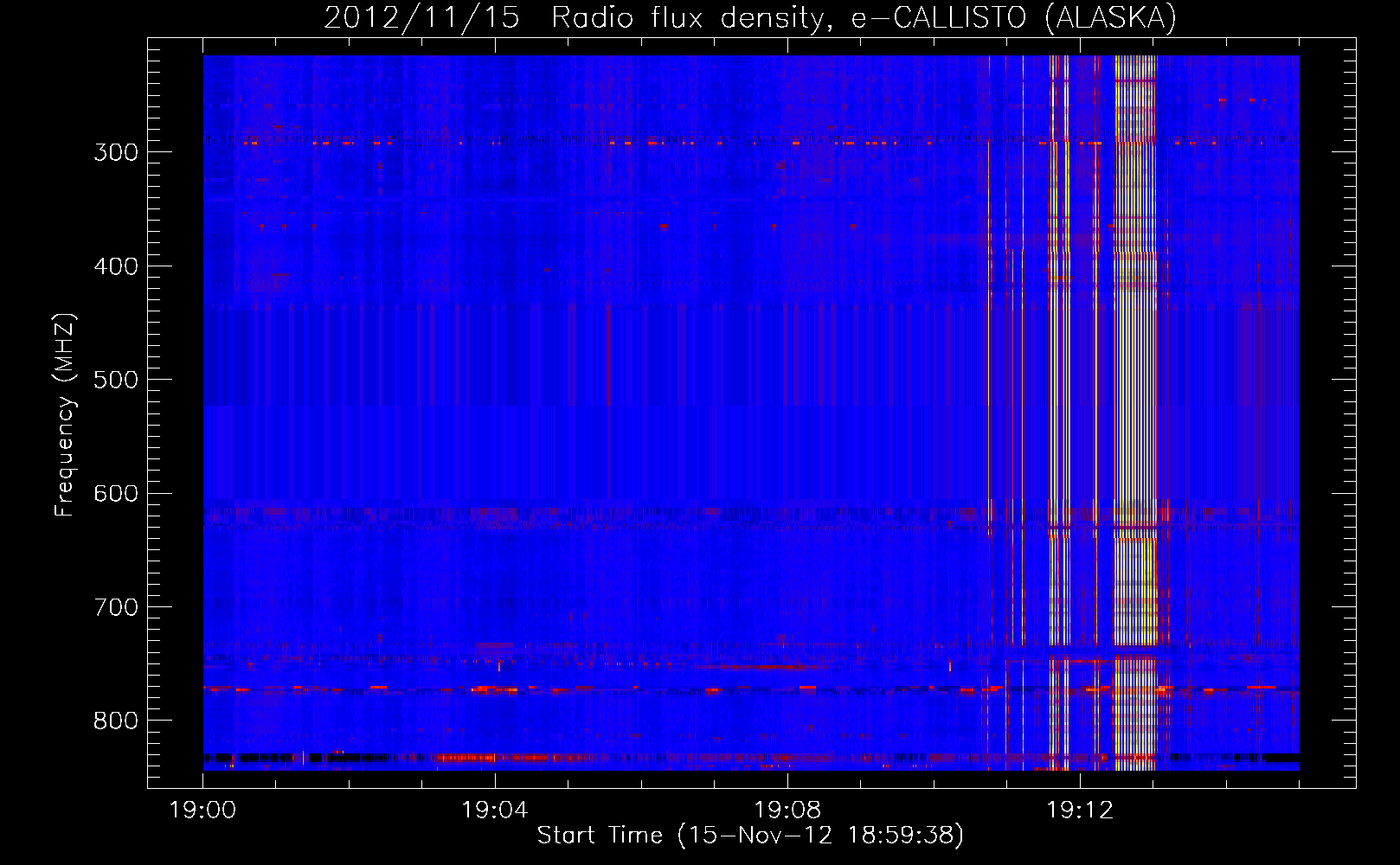1400x865 pixels.
Task: Click the 700 frequency tick label
Action: 116,607
